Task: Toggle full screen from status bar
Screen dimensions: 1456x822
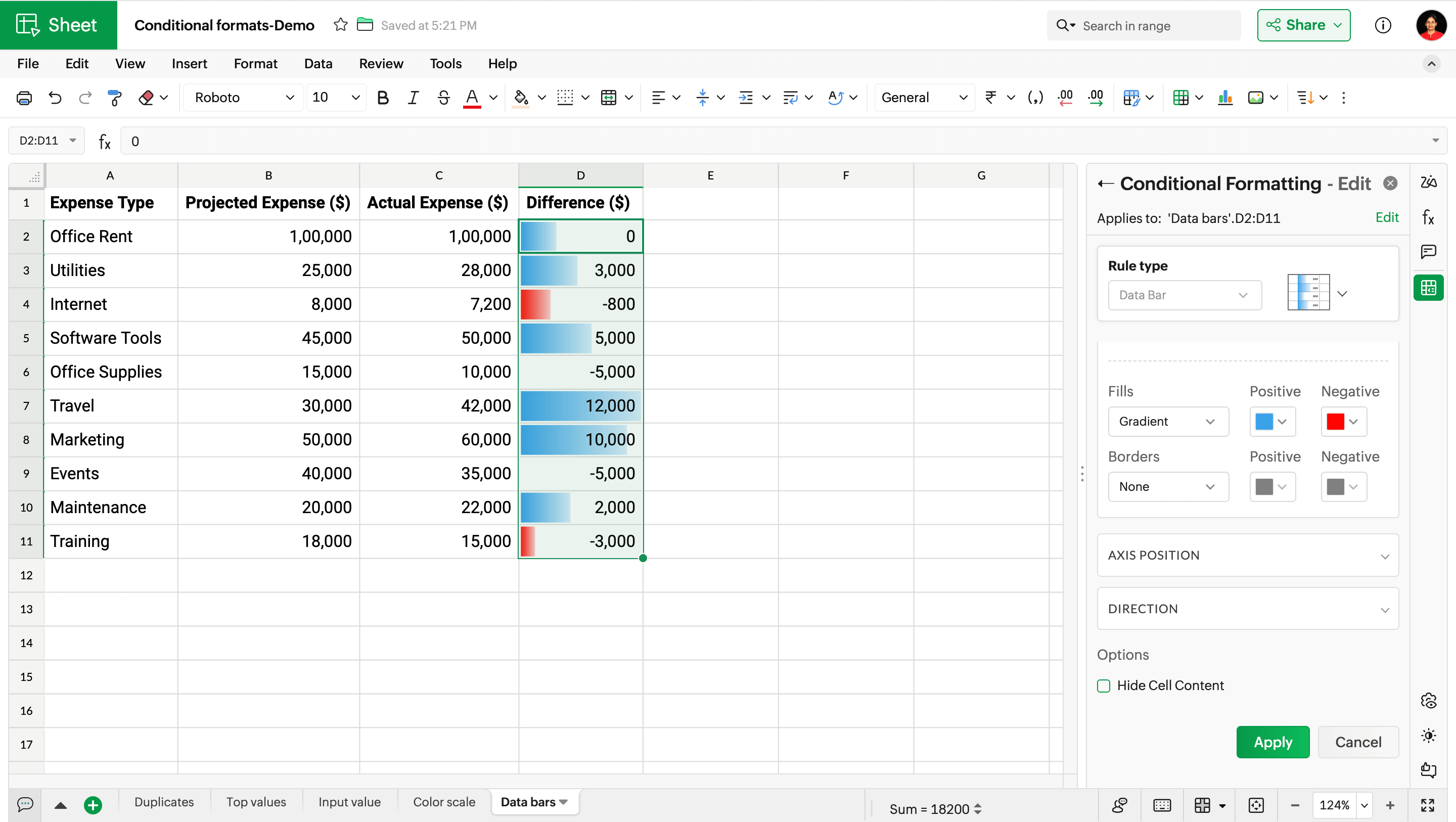Action: click(x=1428, y=805)
